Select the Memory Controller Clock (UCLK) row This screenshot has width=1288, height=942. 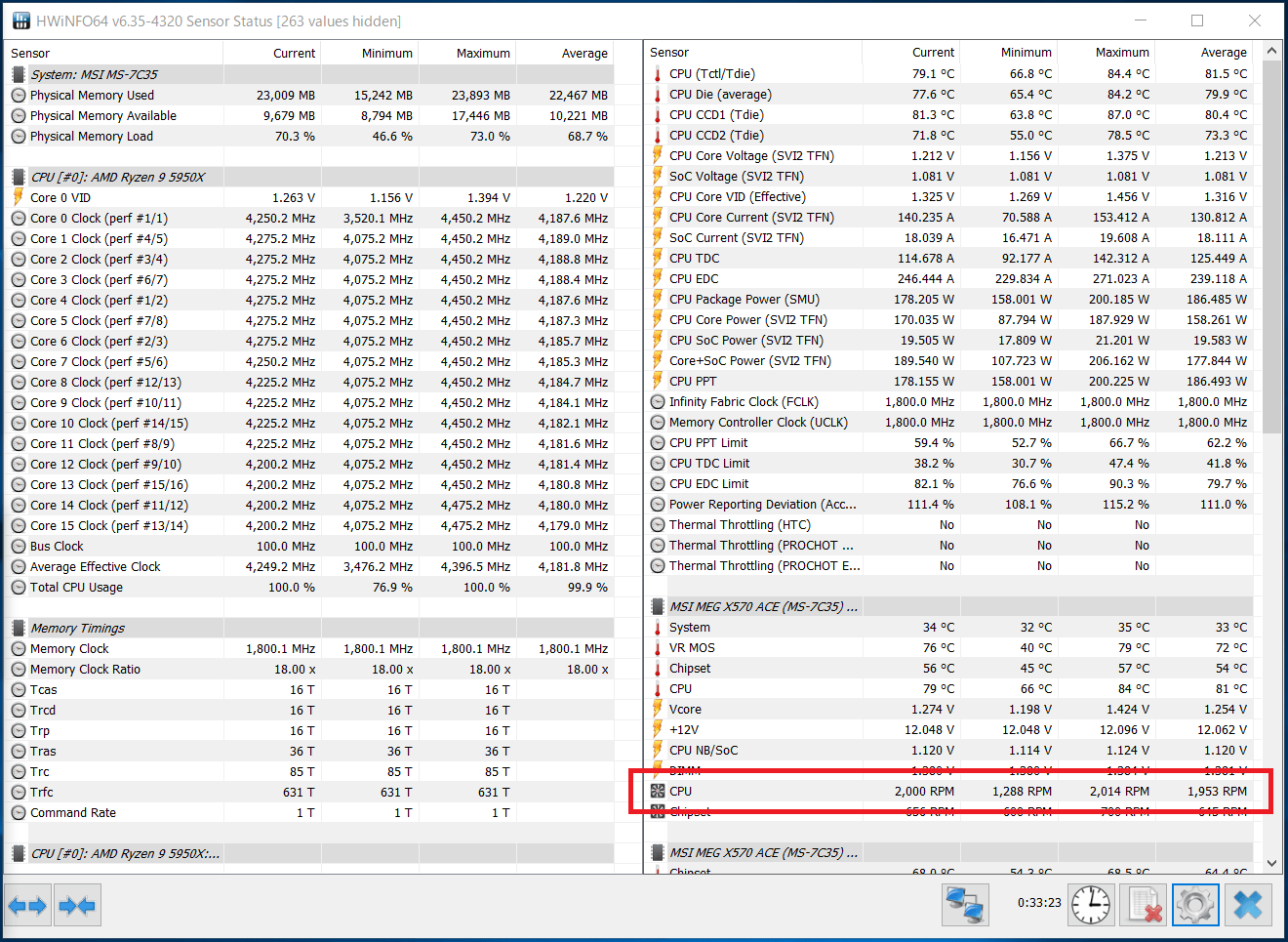[949, 423]
